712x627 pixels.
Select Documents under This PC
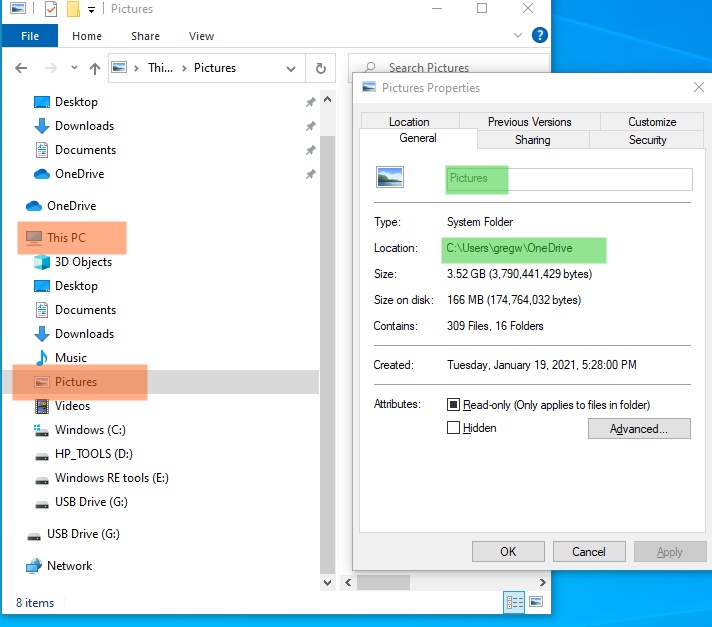pos(85,310)
